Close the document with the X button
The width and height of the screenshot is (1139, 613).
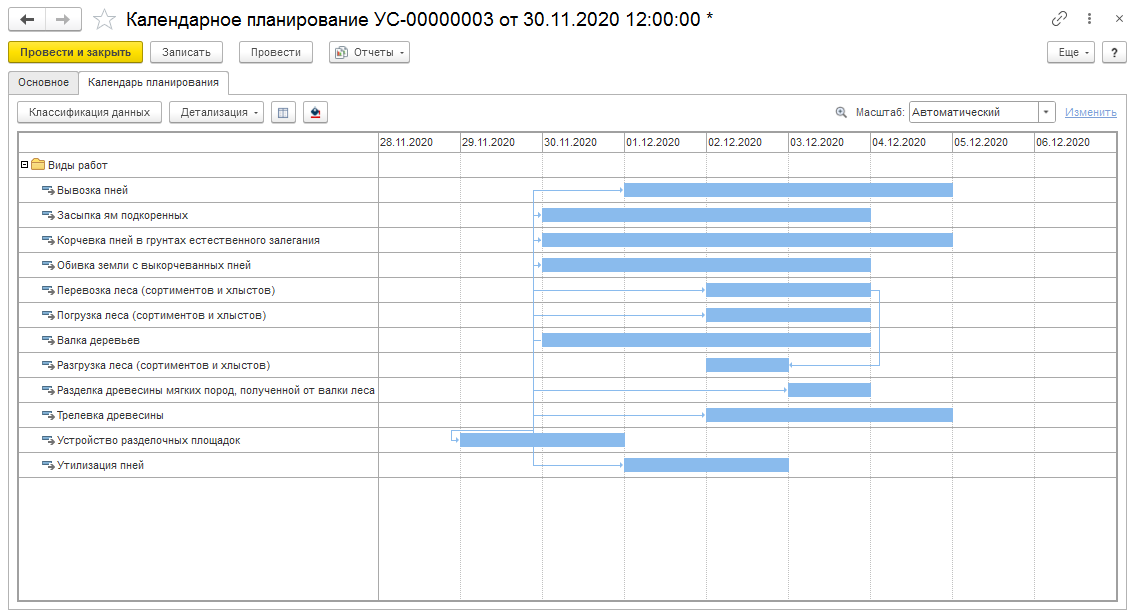(x=1119, y=19)
